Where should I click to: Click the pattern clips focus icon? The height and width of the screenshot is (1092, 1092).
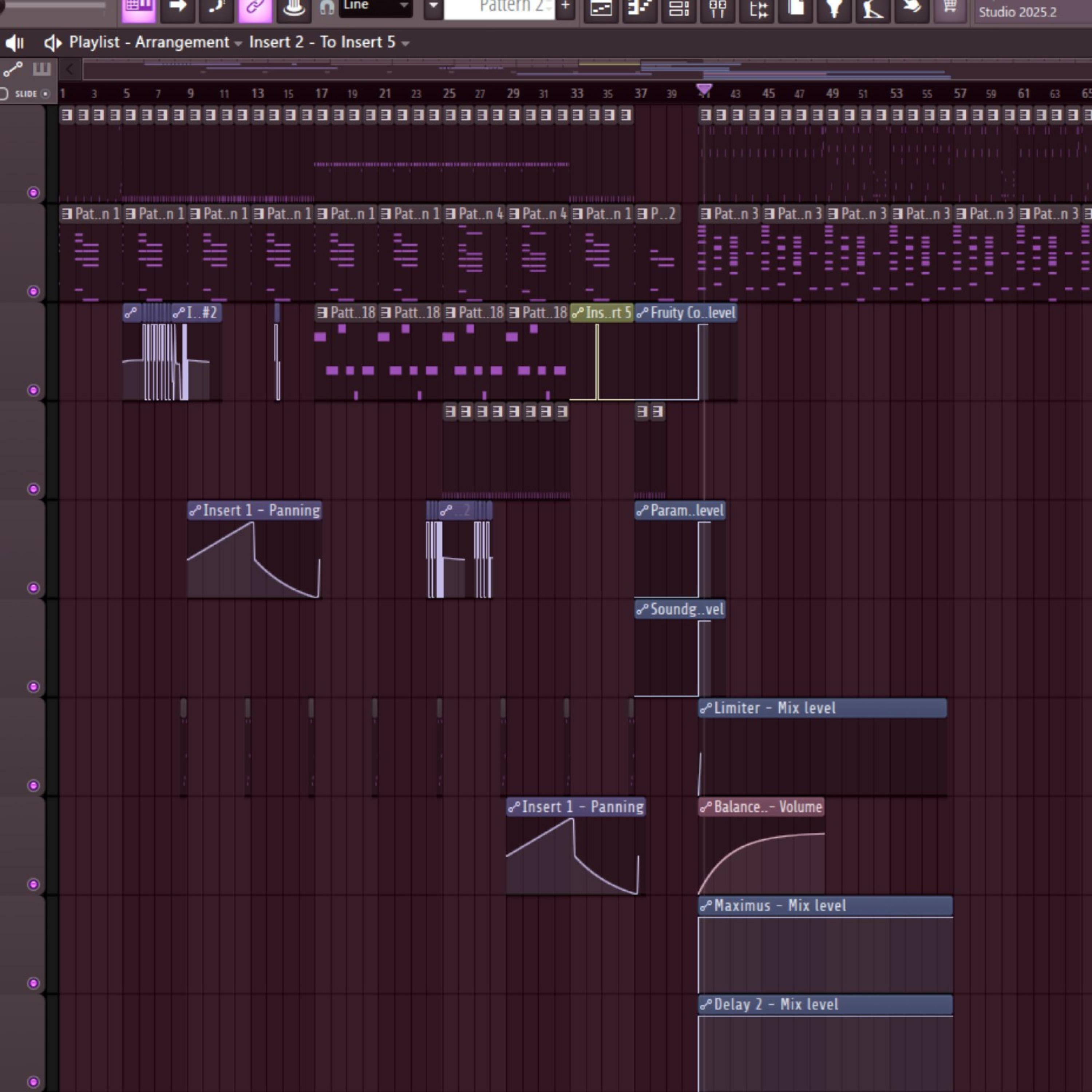[41, 69]
